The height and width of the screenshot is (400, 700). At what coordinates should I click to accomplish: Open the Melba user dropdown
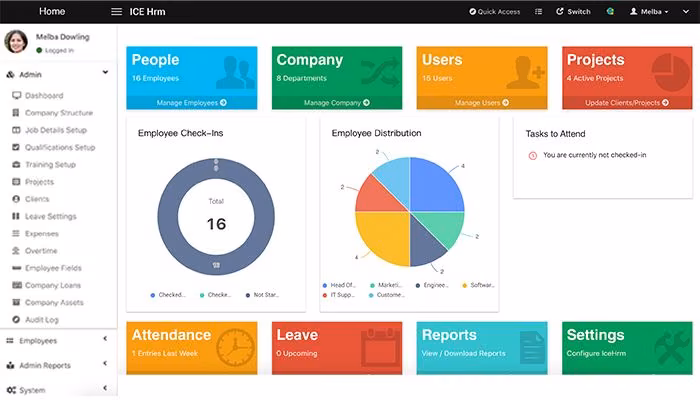649,12
